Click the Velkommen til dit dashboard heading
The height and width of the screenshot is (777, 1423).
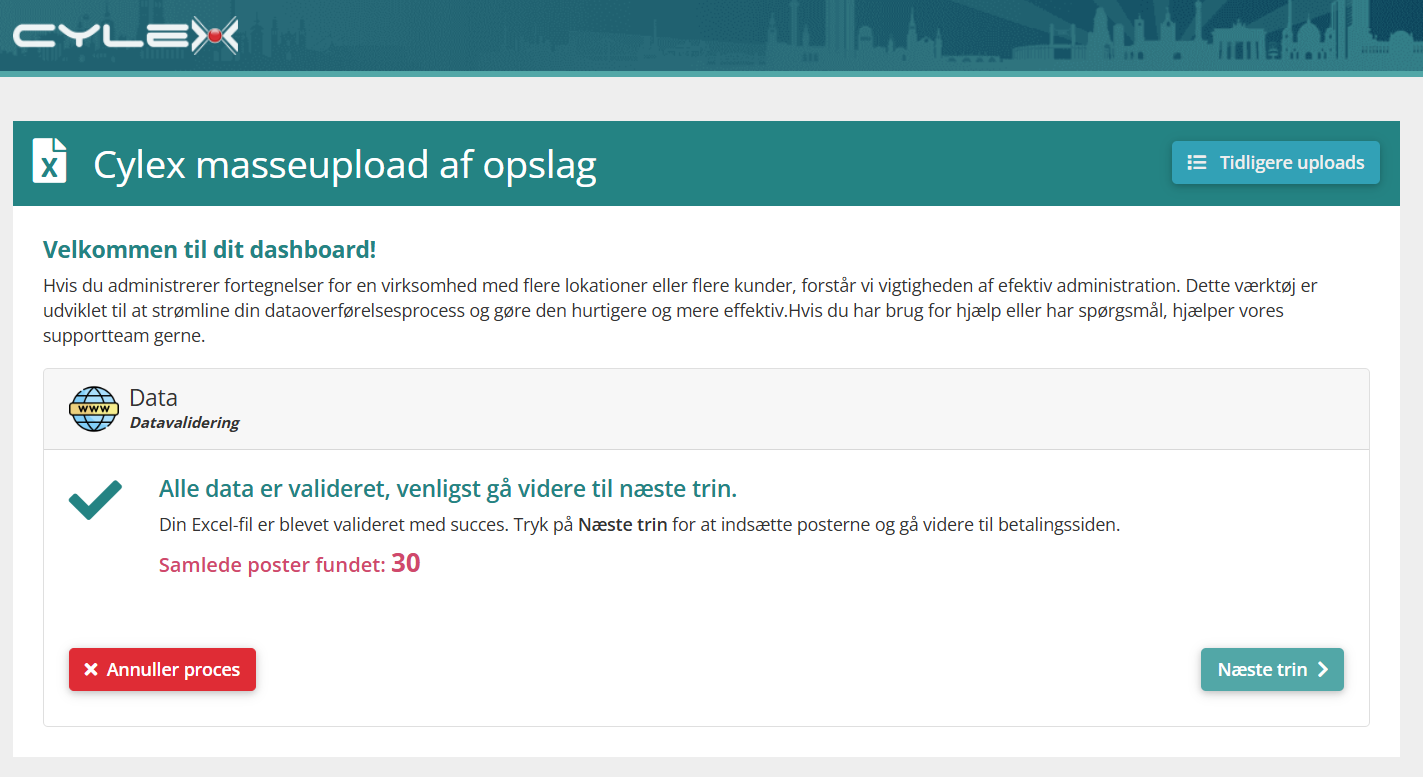(210, 250)
